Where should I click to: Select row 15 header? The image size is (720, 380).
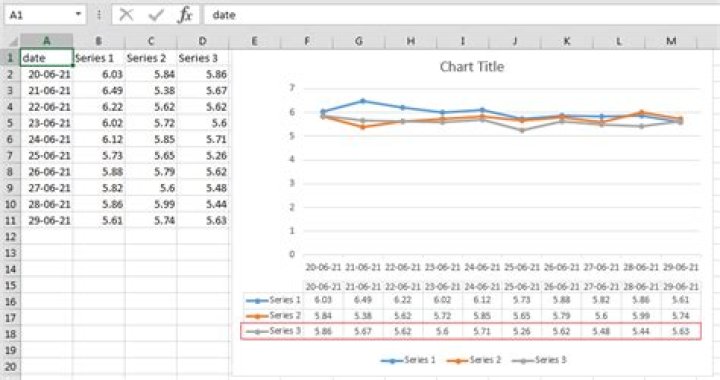(10, 285)
